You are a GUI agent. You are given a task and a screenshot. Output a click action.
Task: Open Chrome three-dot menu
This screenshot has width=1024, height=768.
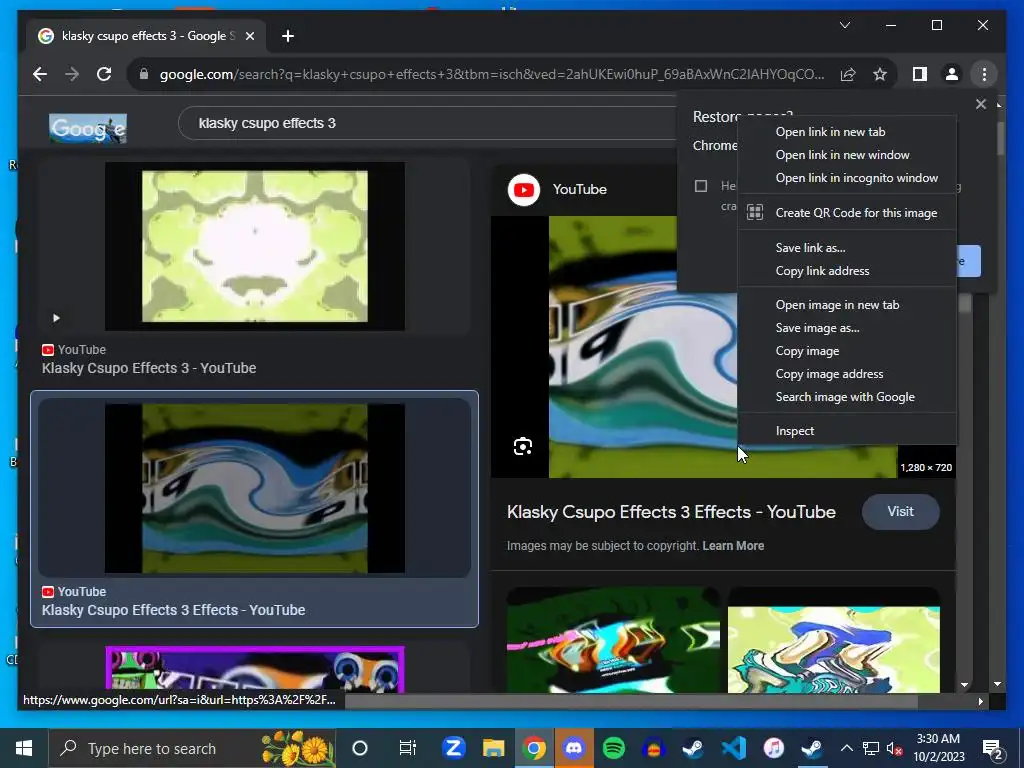pos(984,74)
